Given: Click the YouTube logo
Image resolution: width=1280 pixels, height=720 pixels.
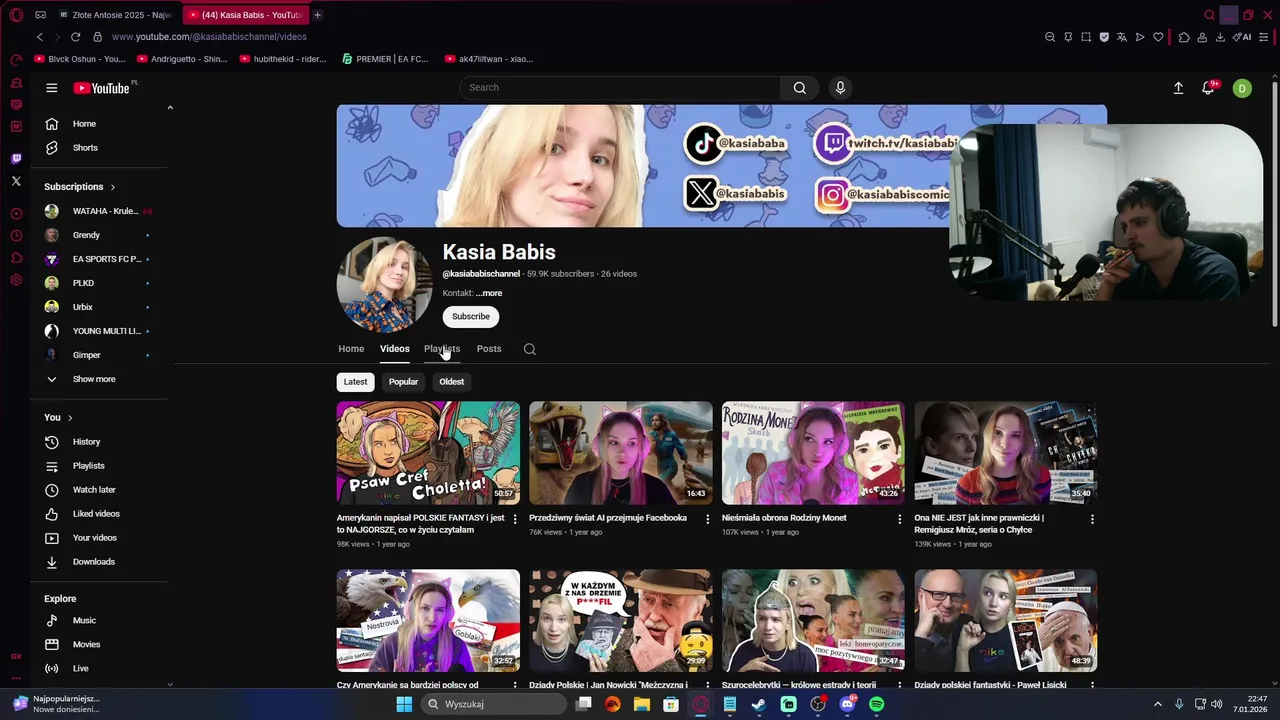Looking at the screenshot, I should [x=102, y=88].
